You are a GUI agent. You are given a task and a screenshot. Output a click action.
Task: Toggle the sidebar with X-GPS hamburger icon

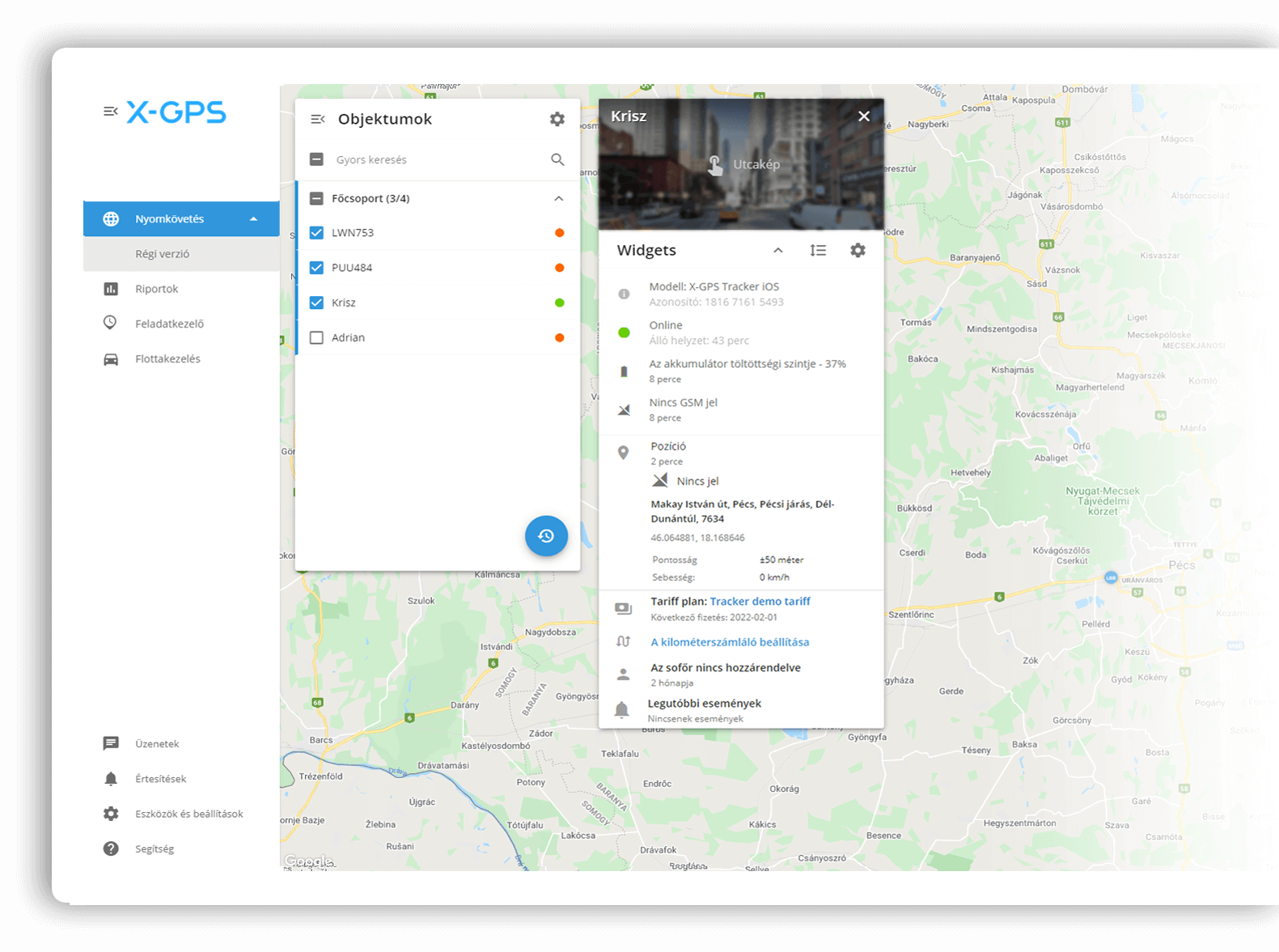coord(111,112)
